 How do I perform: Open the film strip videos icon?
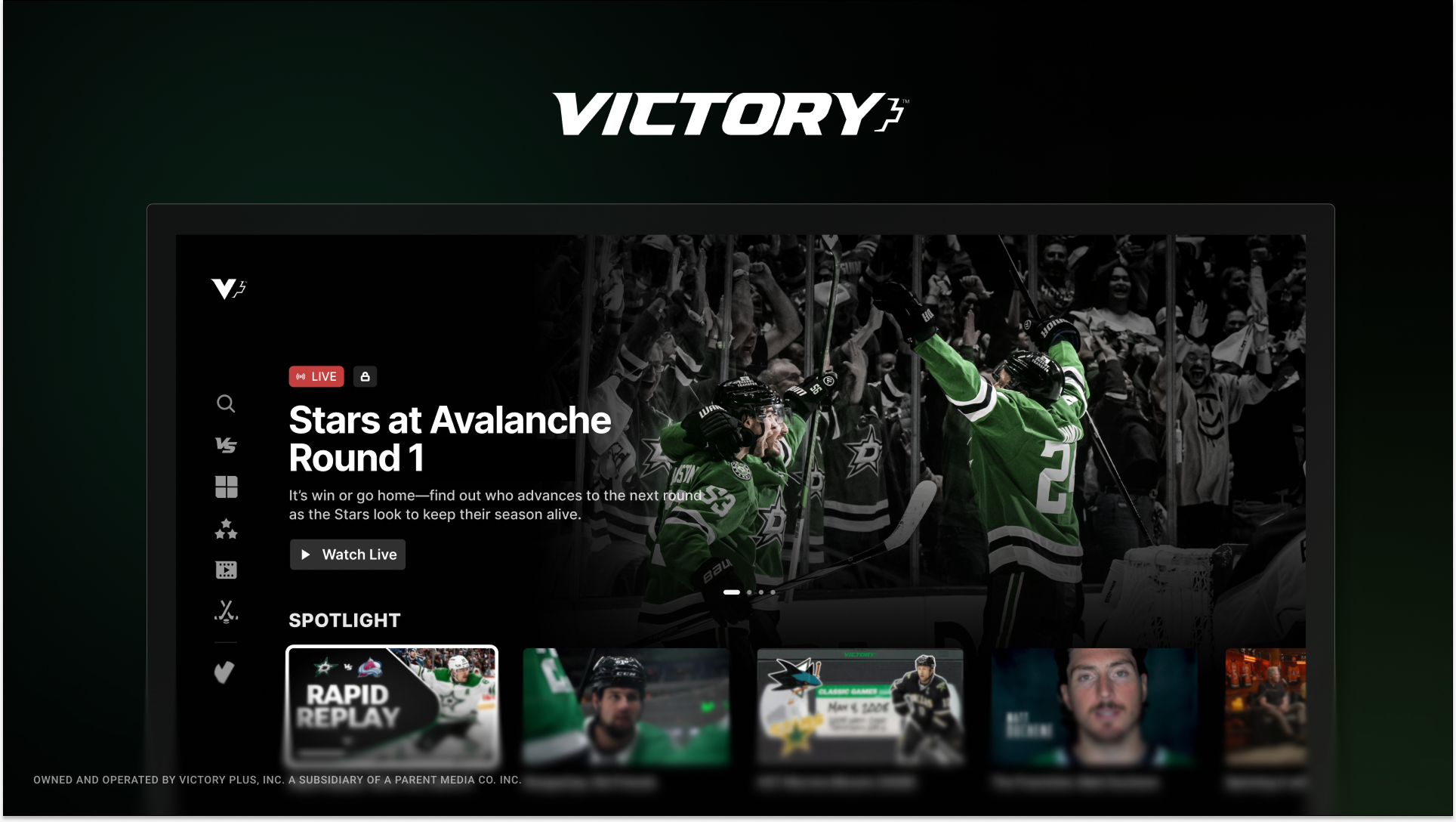226,570
